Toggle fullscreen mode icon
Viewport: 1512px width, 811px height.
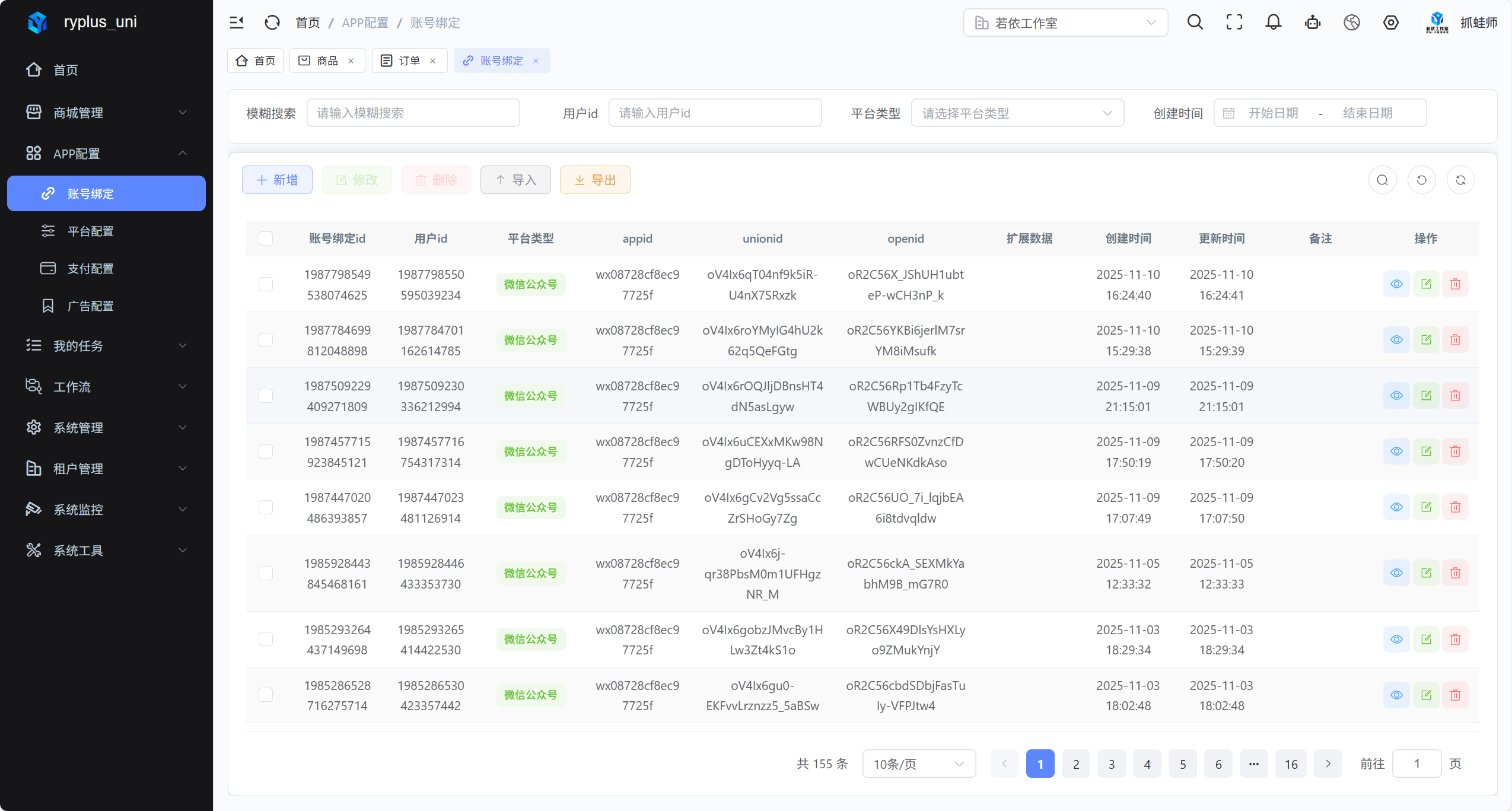(1234, 23)
